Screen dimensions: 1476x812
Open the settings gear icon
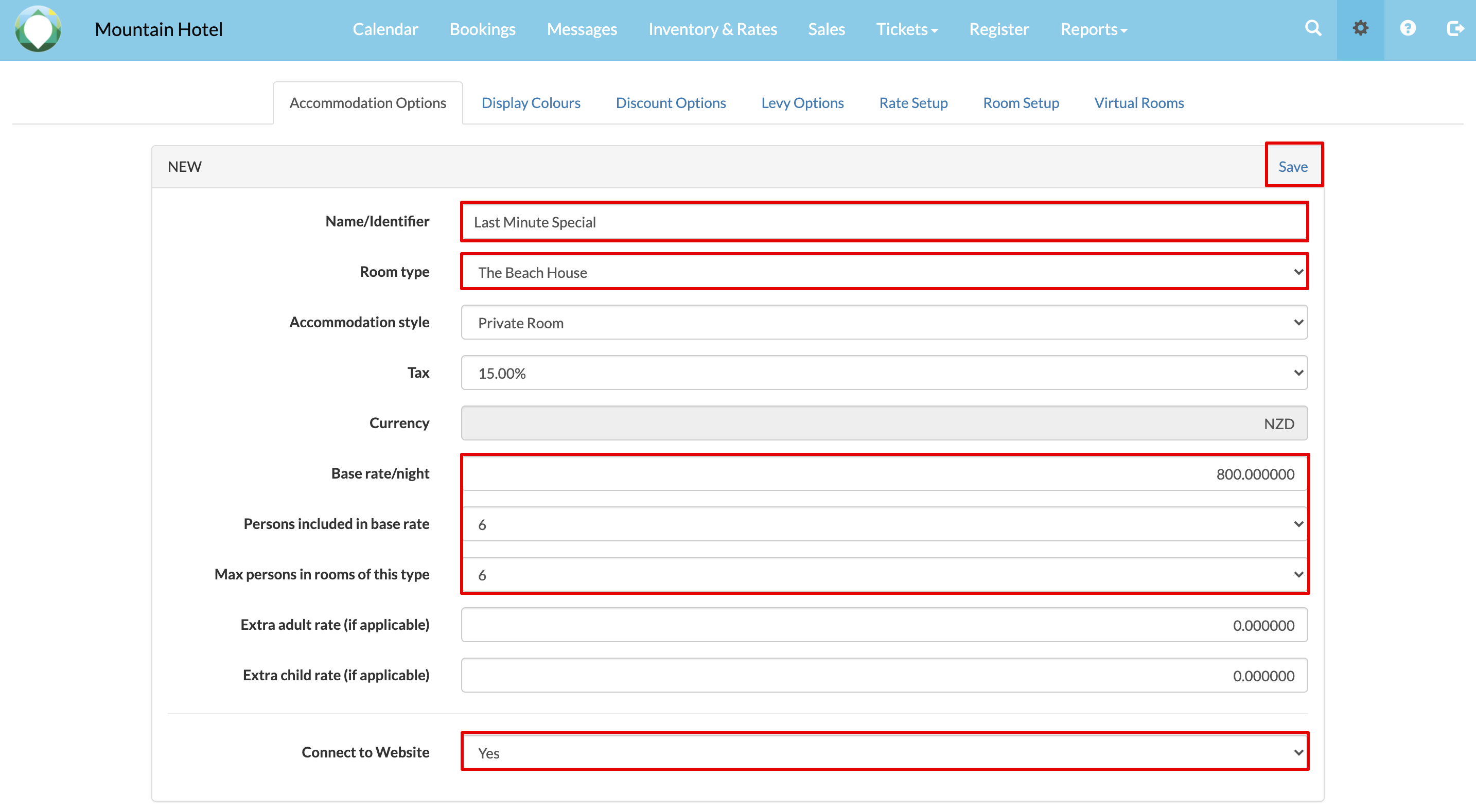(1360, 28)
